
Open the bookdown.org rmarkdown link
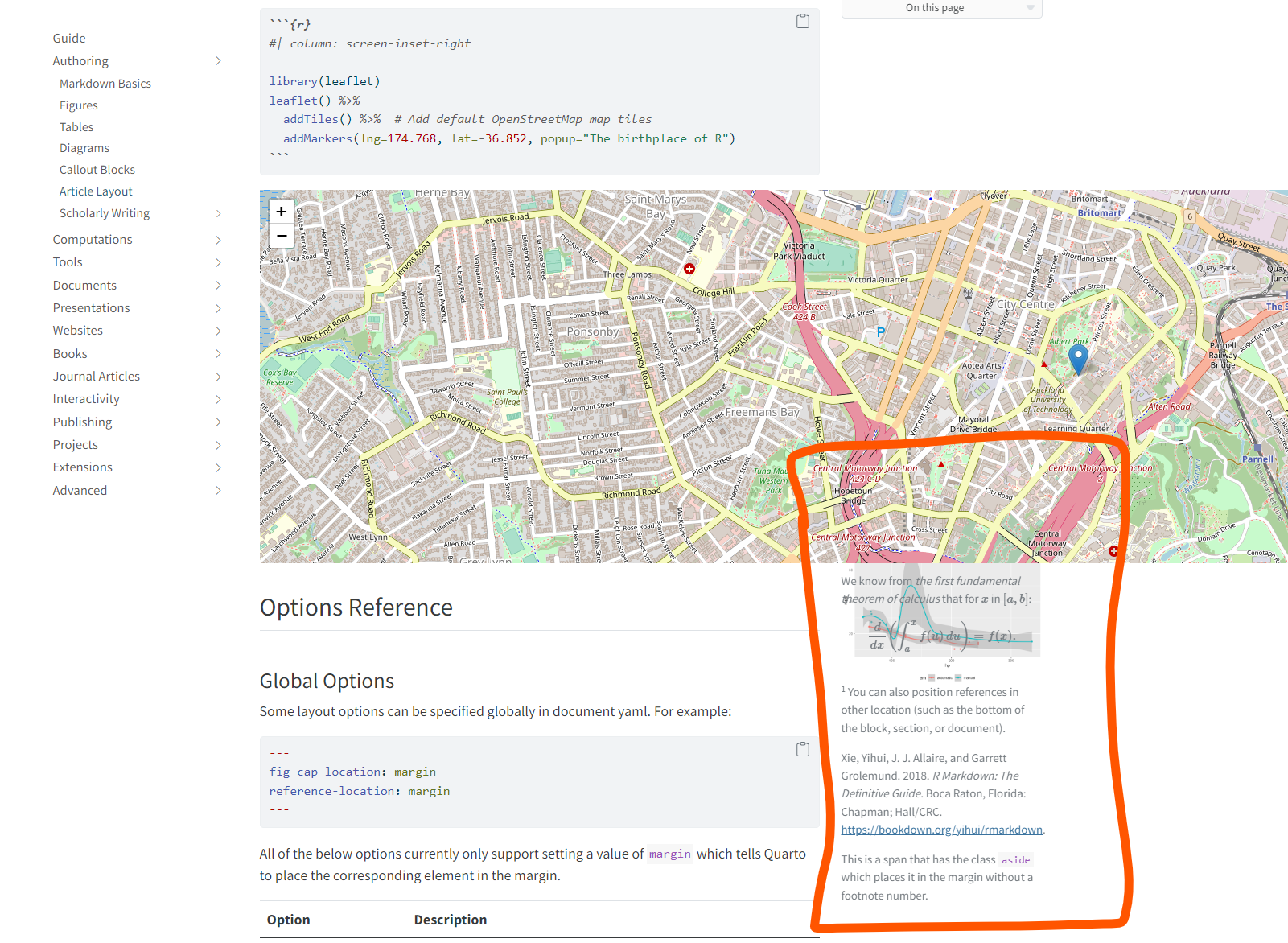coord(941,830)
